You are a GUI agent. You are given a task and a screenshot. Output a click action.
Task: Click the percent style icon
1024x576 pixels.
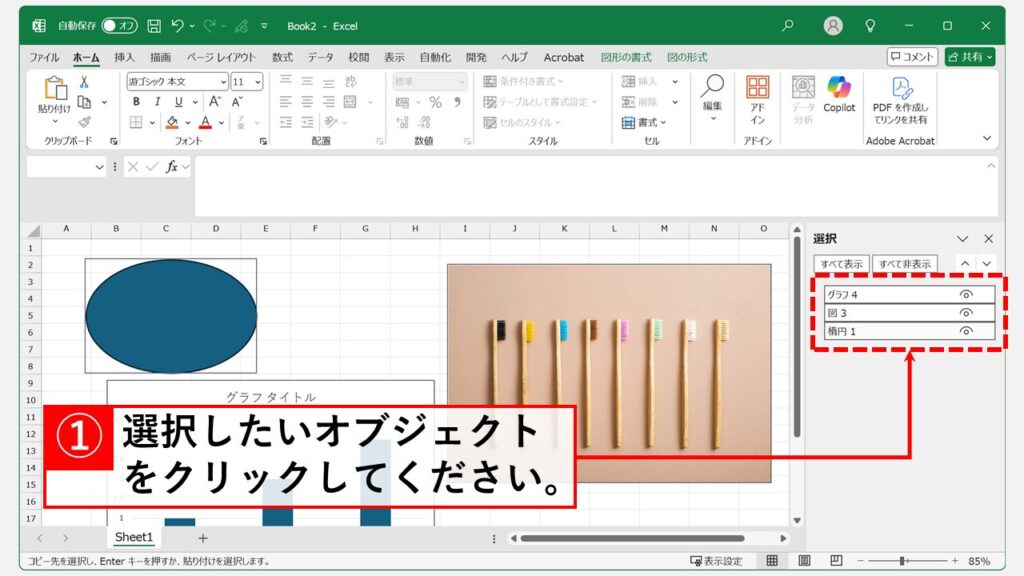coord(435,102)
